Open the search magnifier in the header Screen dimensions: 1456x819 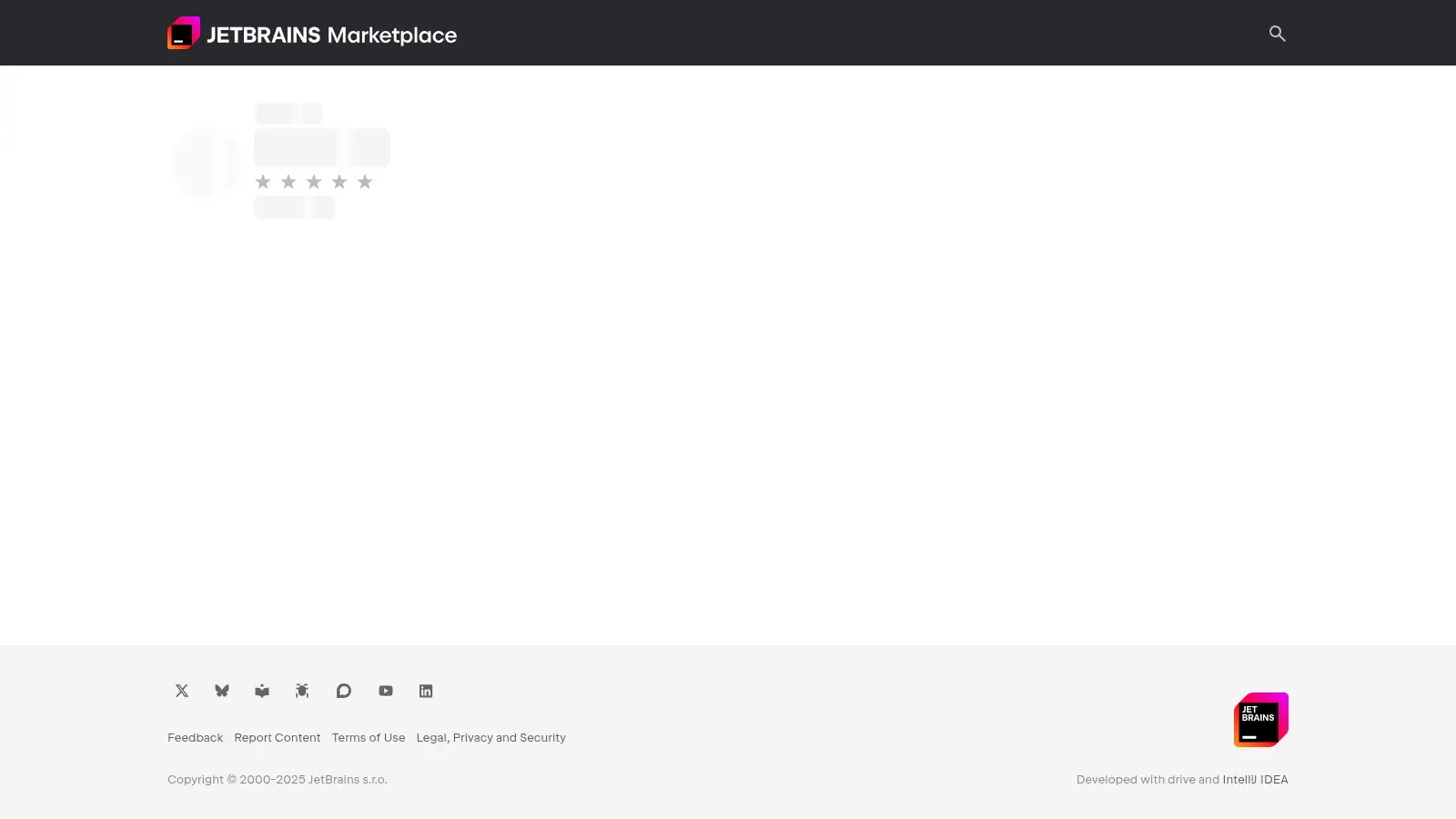(1278, 34)
